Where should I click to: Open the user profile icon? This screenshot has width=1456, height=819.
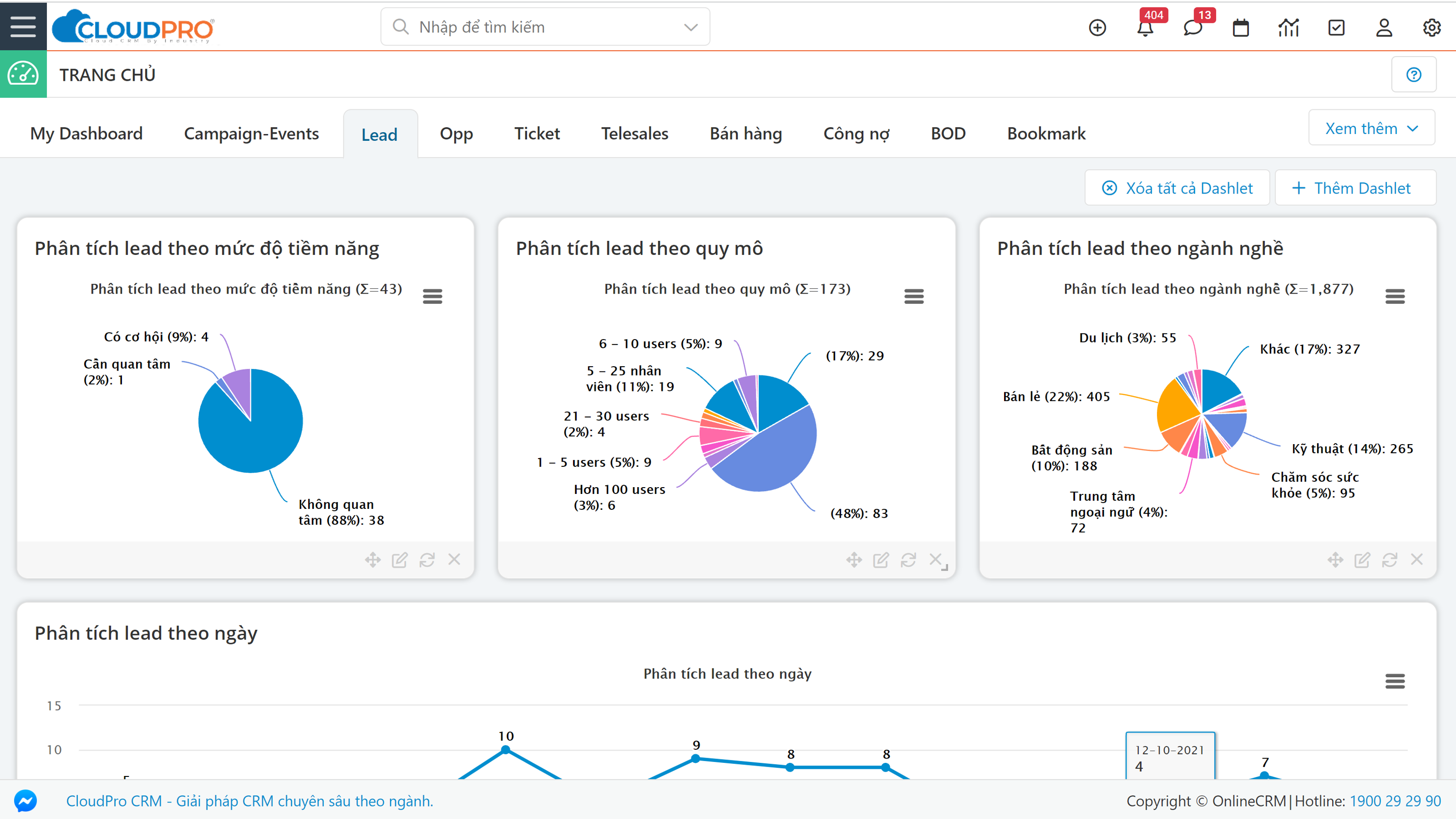point(1383,27)
